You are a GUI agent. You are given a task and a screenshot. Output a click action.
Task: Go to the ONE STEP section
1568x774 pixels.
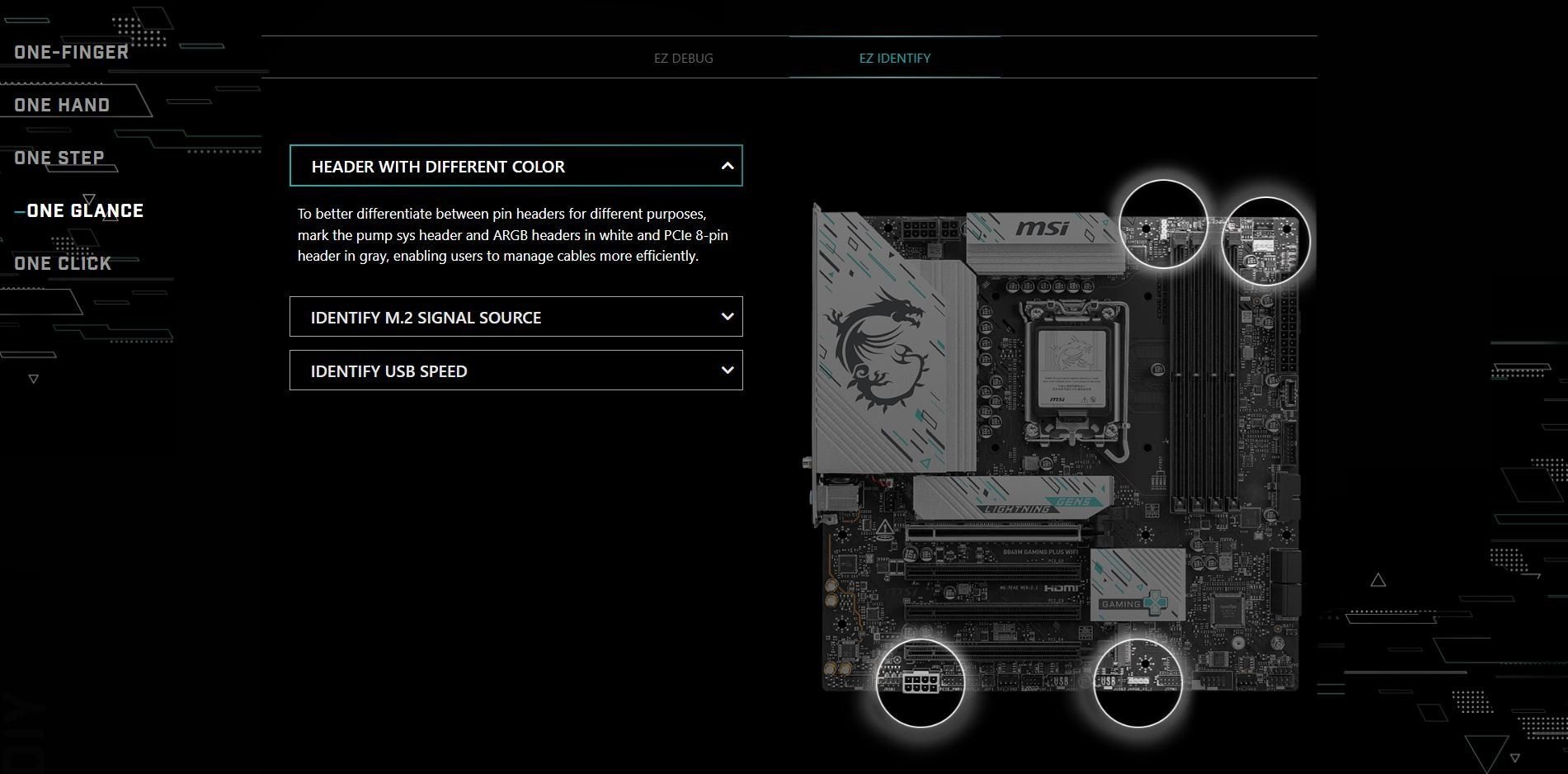click(59, 158)
